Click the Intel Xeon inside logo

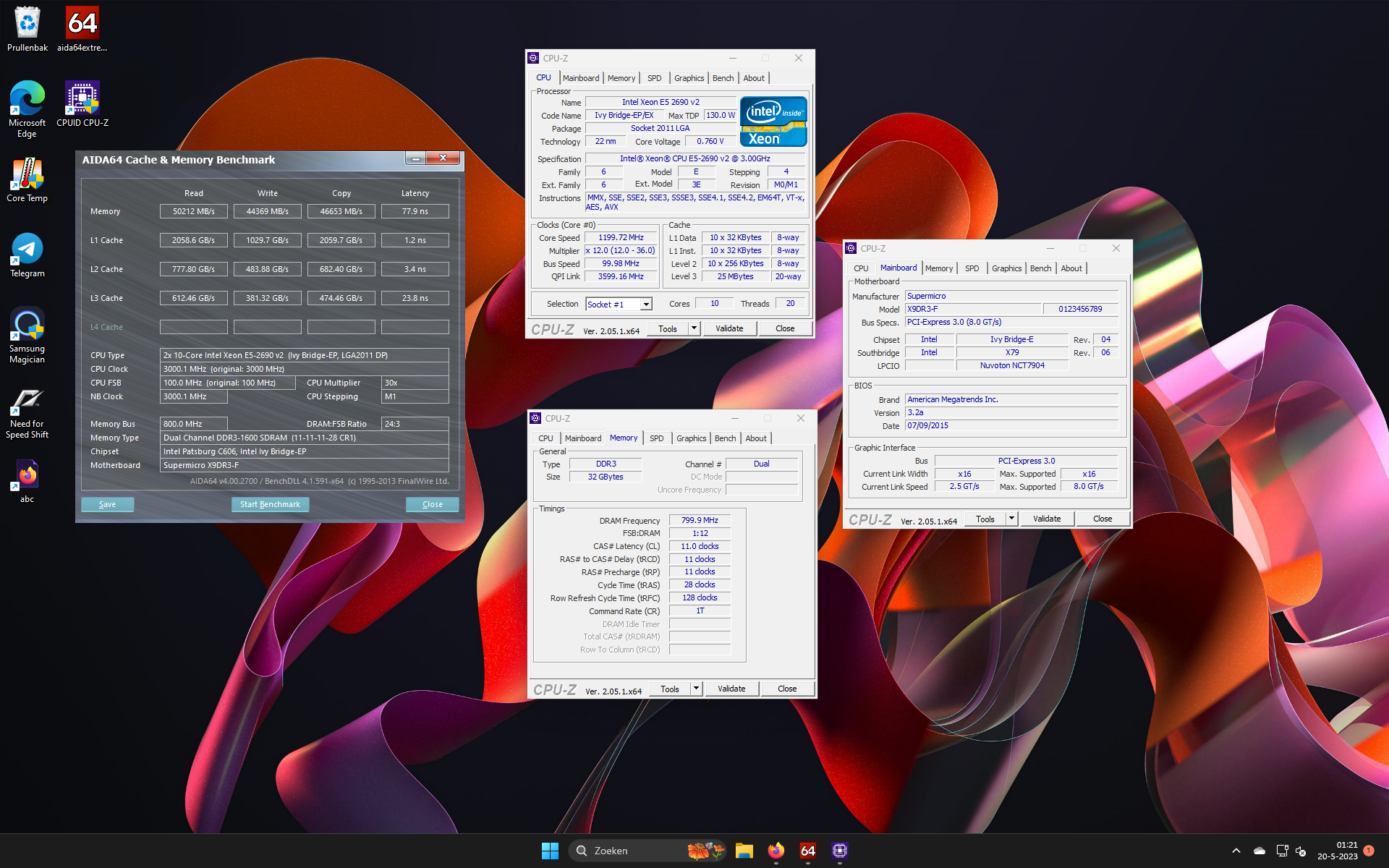[x=773, y=122]
